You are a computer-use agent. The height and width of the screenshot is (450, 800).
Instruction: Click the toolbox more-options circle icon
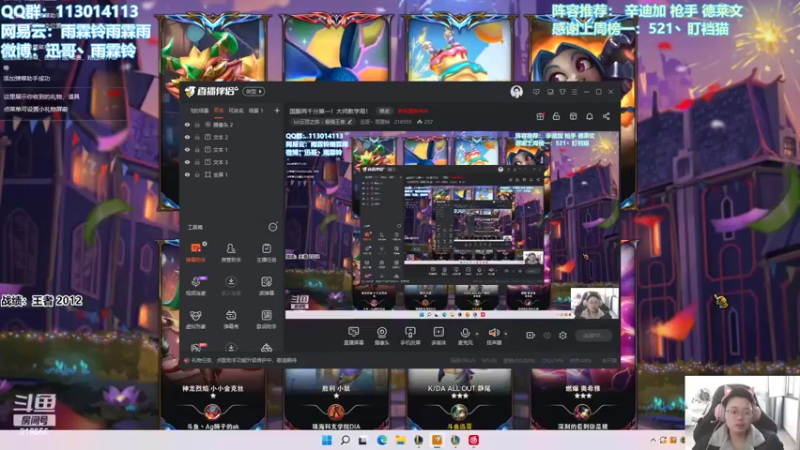273,227
